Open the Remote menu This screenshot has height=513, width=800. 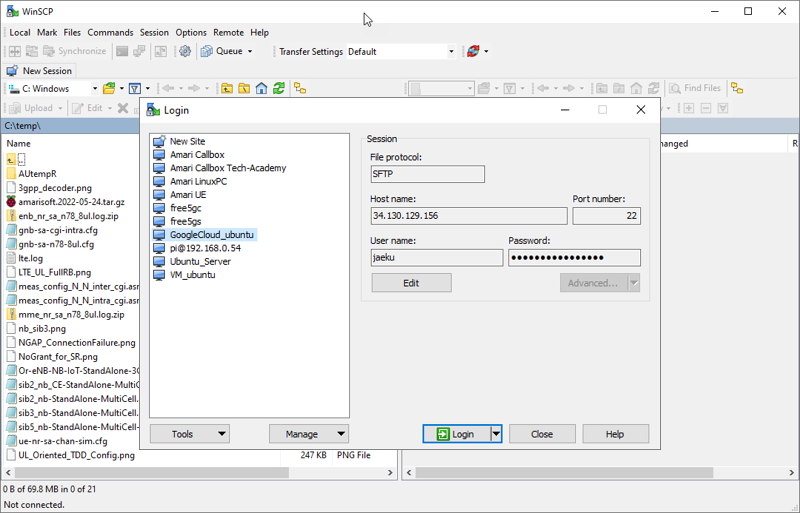[x=228, y=33]
